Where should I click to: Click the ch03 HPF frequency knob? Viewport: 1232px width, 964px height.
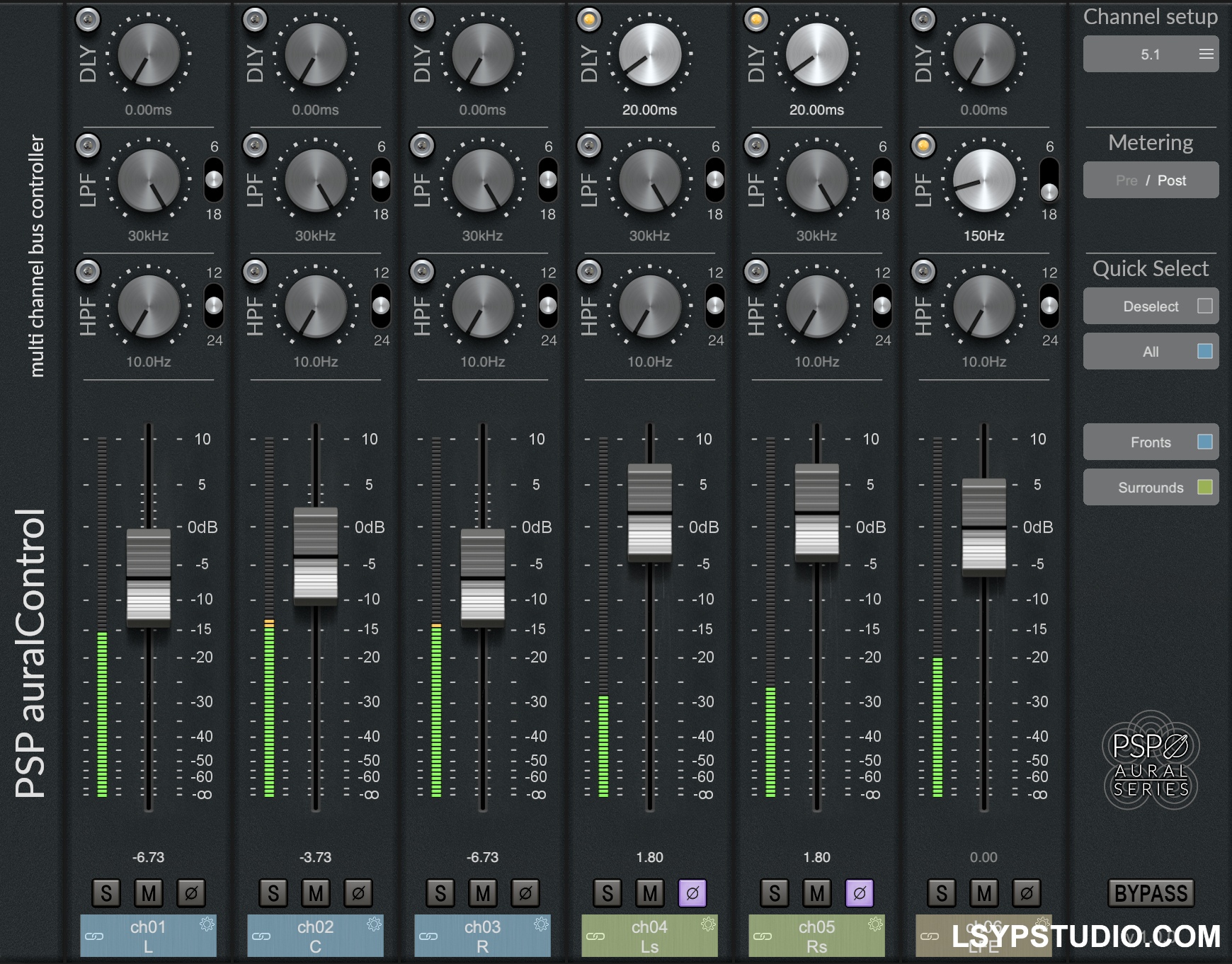[483, 306]
